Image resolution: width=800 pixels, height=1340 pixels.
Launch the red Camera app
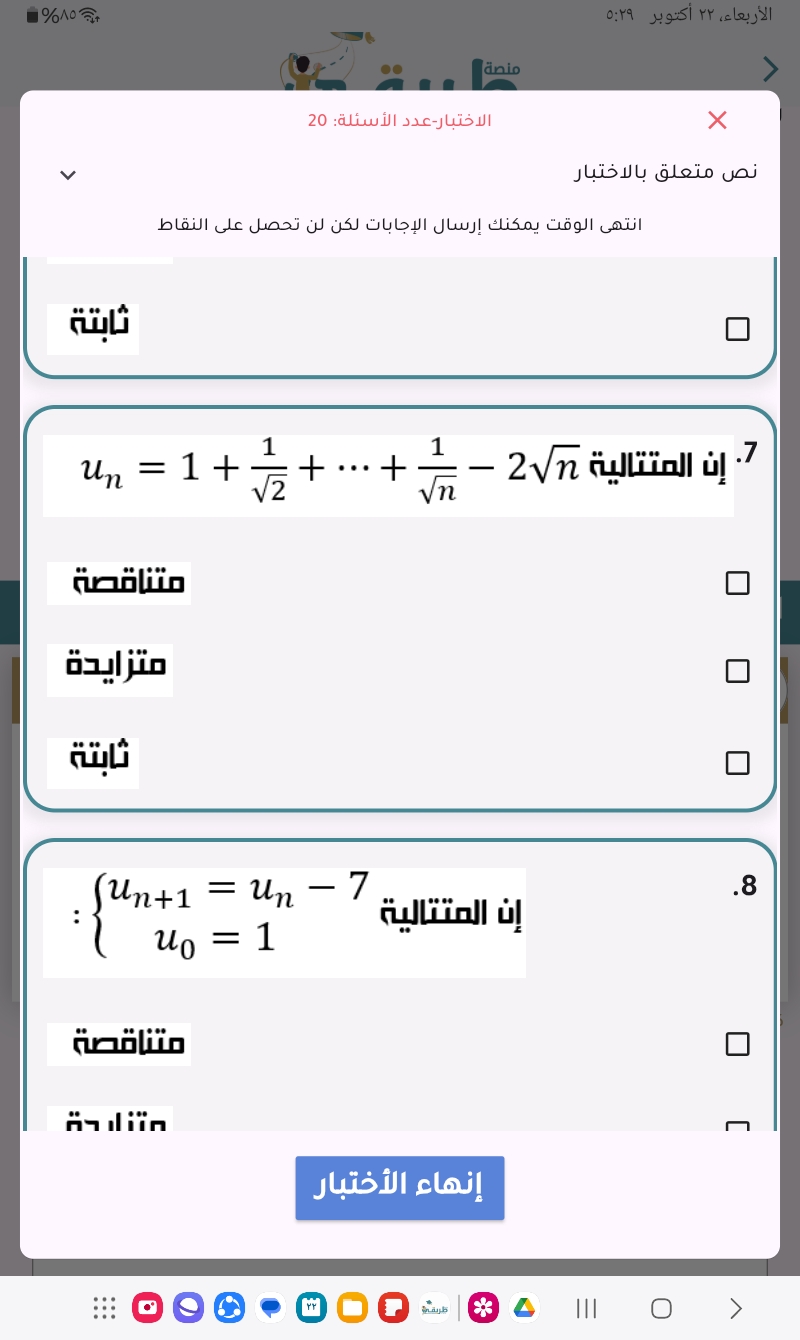[x=147, y=1307]
